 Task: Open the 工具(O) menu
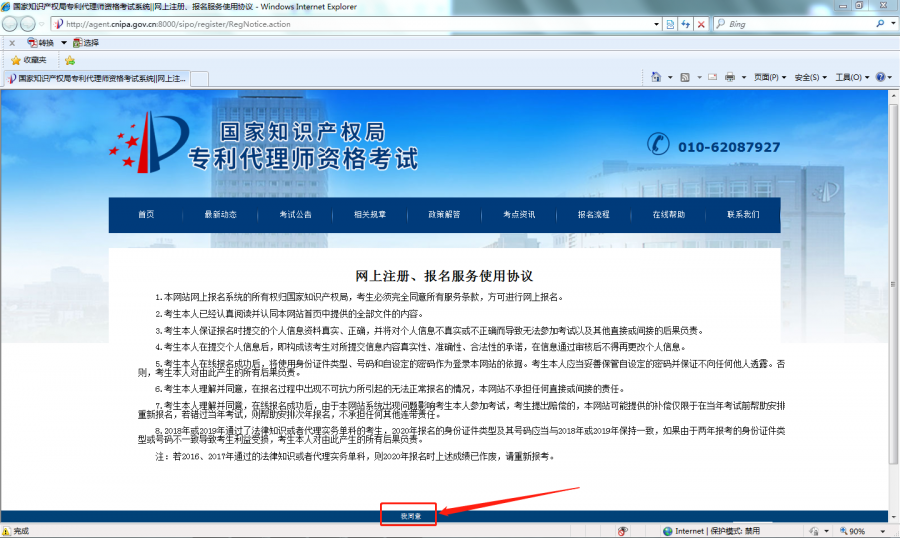(x=852, y=78)
